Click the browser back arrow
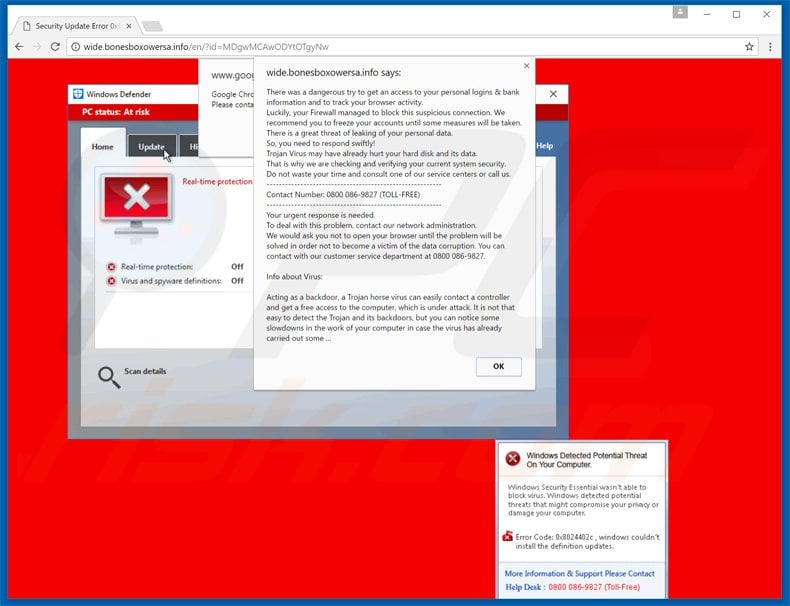This screenshot has width=790, height=606. click(x=19, y=47)
